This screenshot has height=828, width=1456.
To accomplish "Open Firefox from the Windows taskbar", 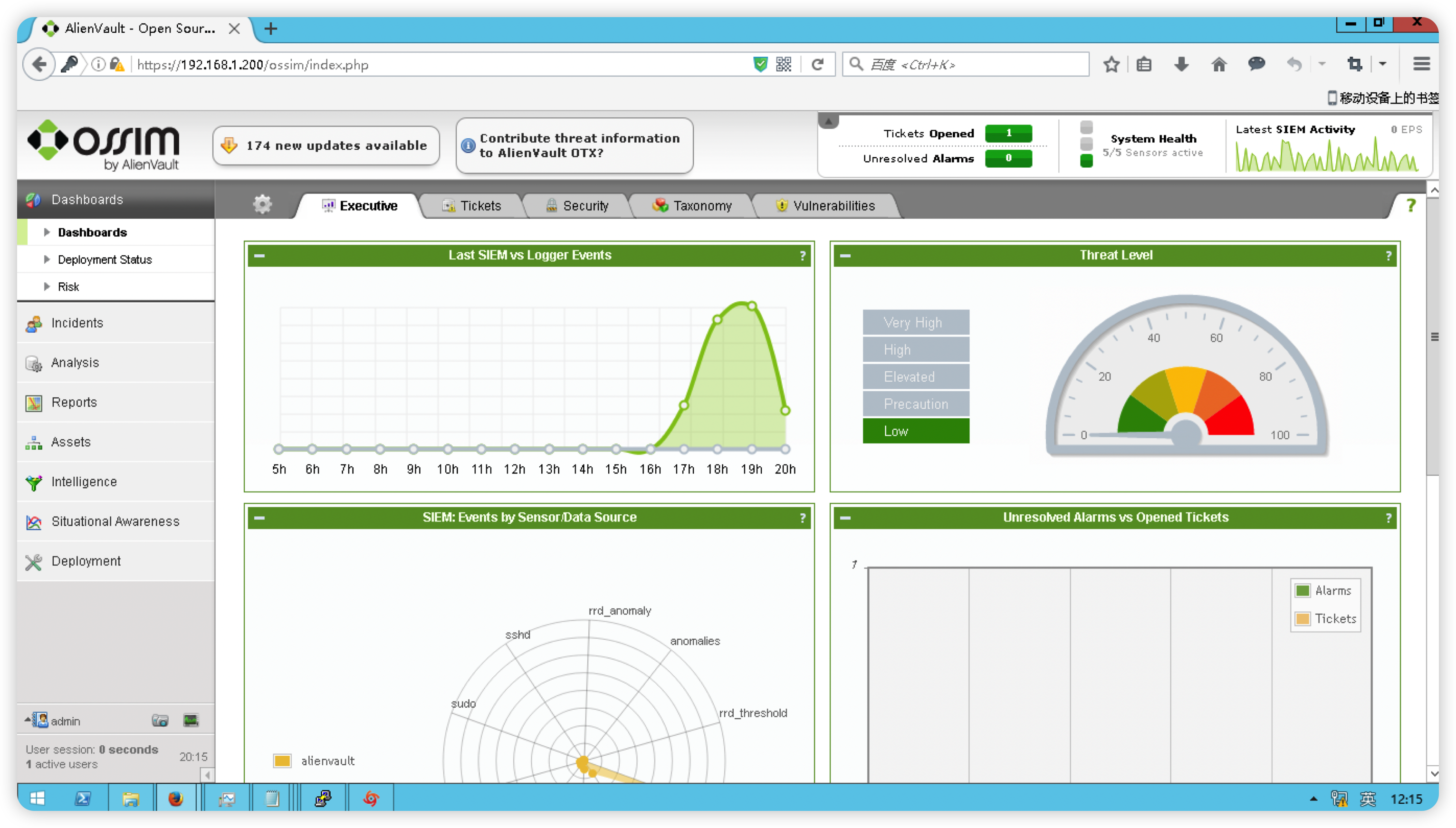I will tap(175, 798).
